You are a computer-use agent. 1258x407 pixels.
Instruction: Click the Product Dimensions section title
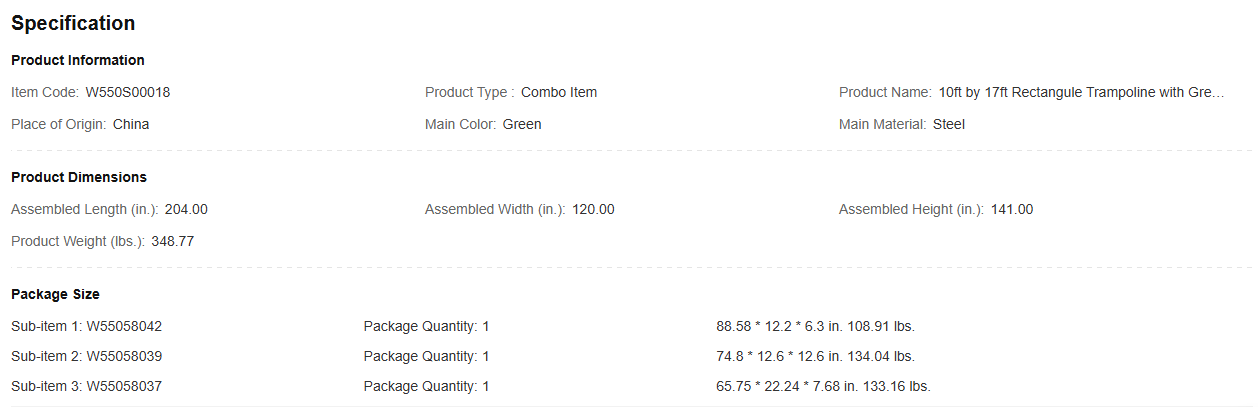click(79, 177)
